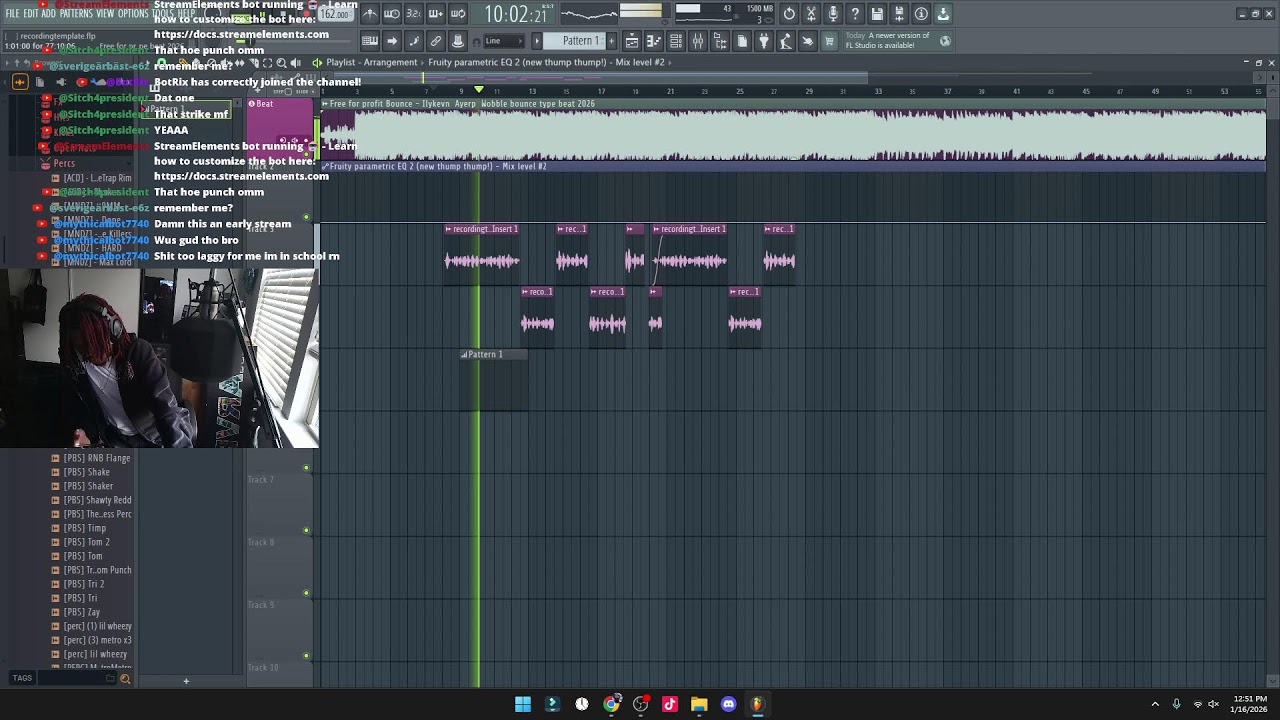The height and width of the screenshot is (720, 1280).
Task: Open undo history circular arrow icon
Action: click(x=789, y=14)
